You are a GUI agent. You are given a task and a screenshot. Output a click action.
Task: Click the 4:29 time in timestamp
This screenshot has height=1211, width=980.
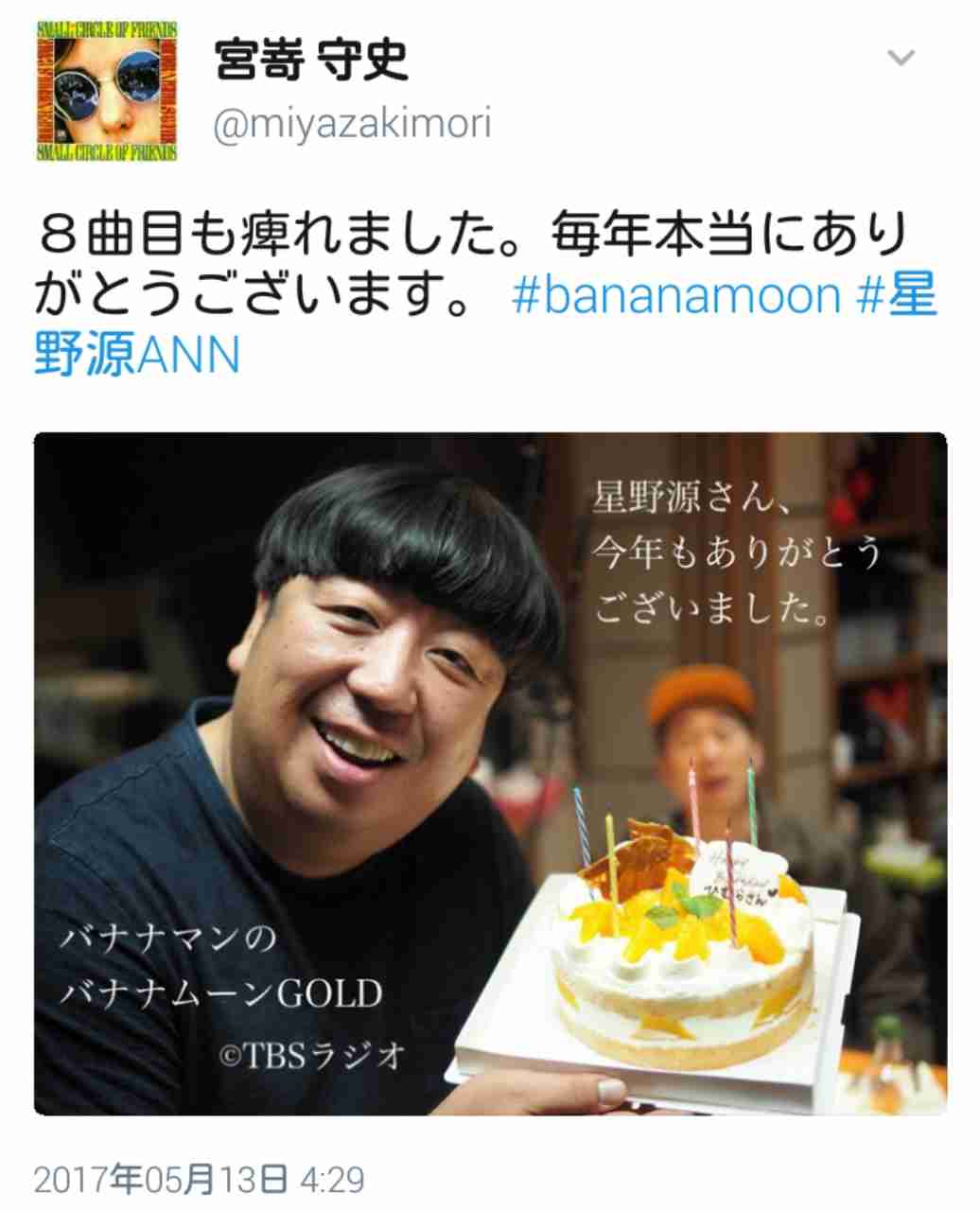pyautogui.click(x=332, y=1180)
